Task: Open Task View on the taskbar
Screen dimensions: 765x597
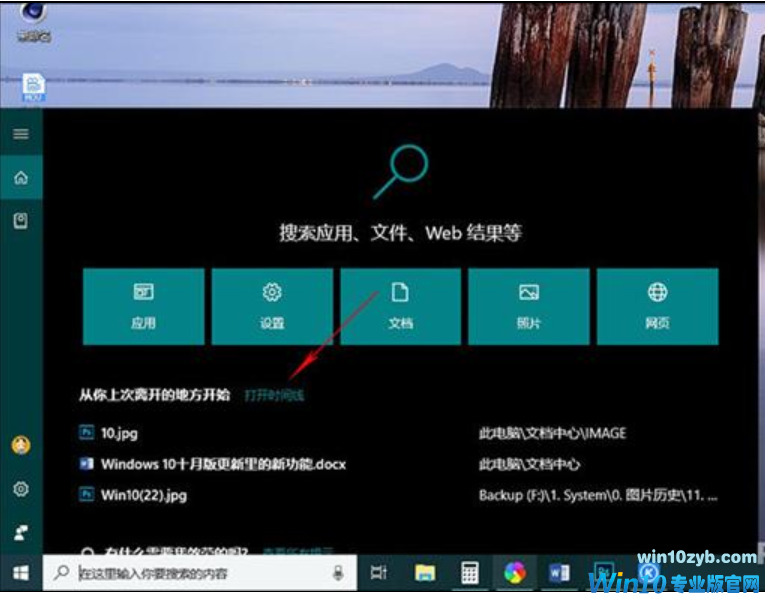Action: point(379,573)
